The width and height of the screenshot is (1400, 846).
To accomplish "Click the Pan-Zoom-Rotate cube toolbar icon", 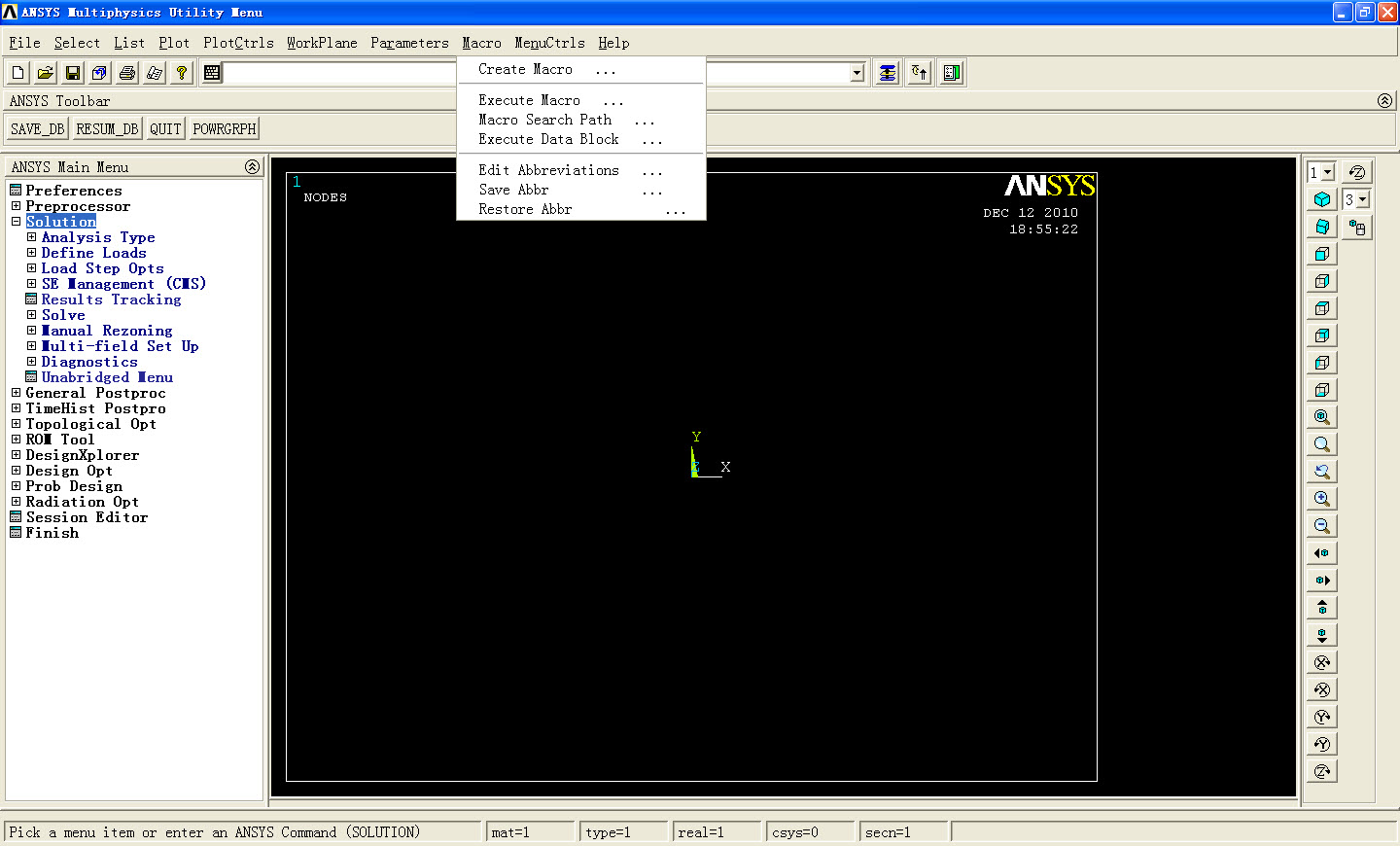I will pos(100,73).
